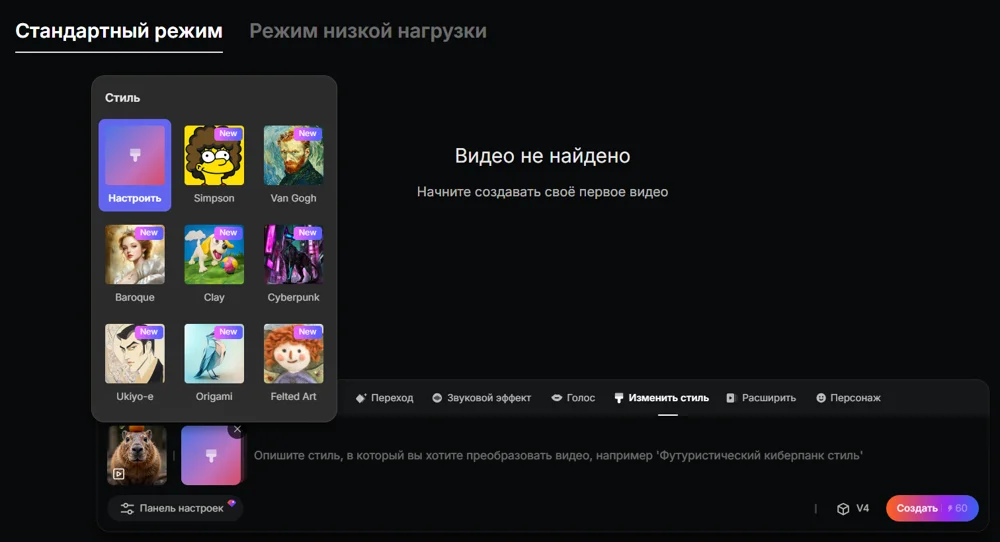Image resolution: width=1000 pixels, height=542 pixels.
Task: Open the Голос tab
Action: pos(573,398)
